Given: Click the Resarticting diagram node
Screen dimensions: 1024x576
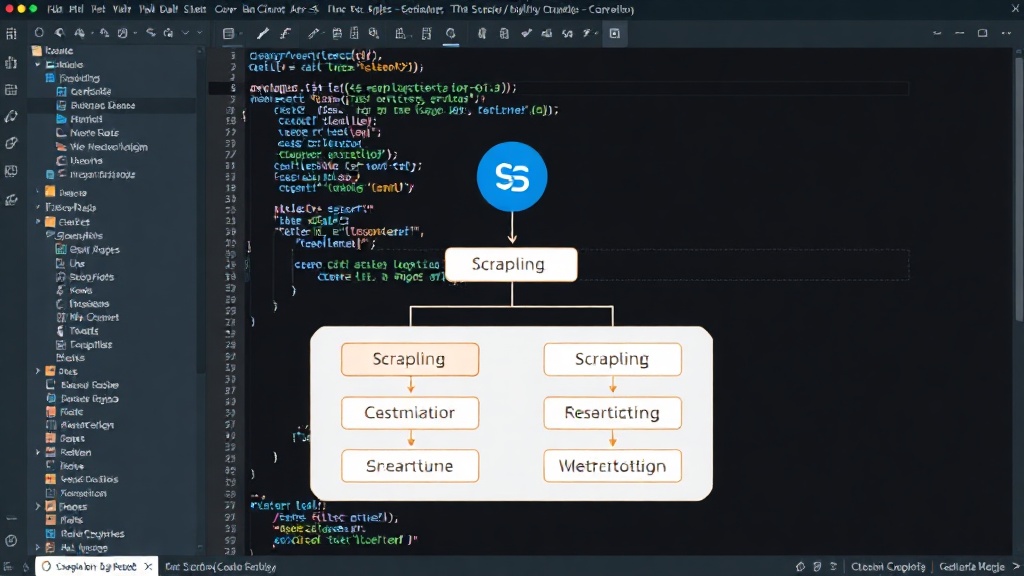Looking at the screenshot, I should tap(612, 413).
